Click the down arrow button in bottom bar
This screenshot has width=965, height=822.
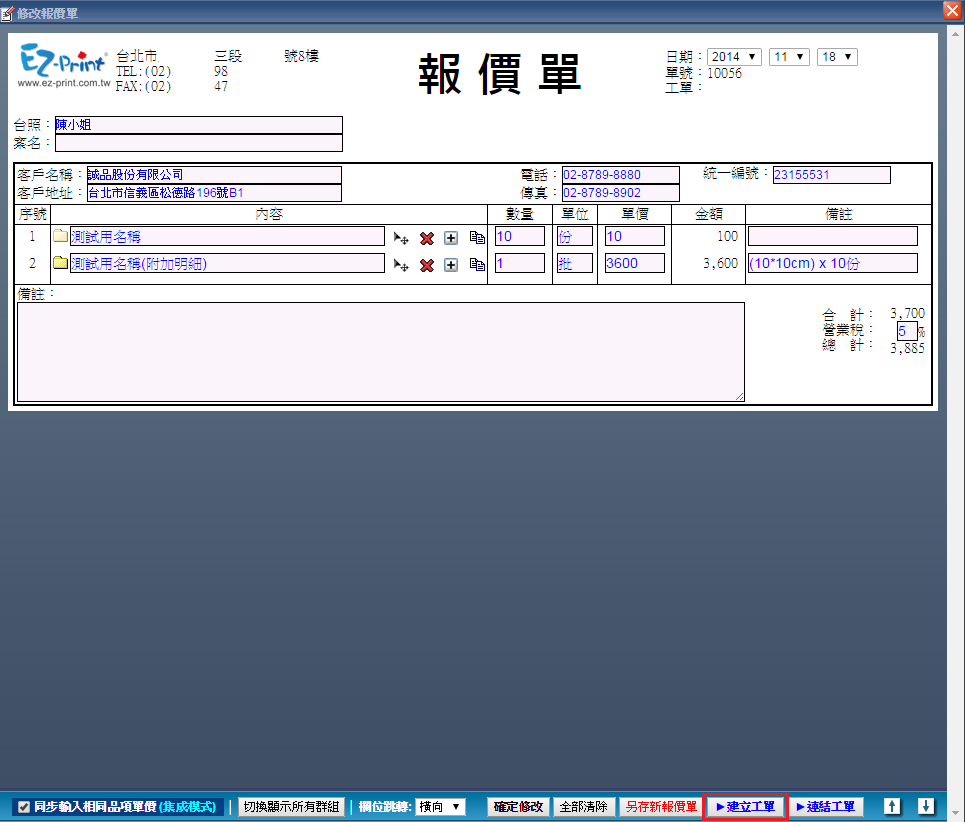(x=926, y=806)
